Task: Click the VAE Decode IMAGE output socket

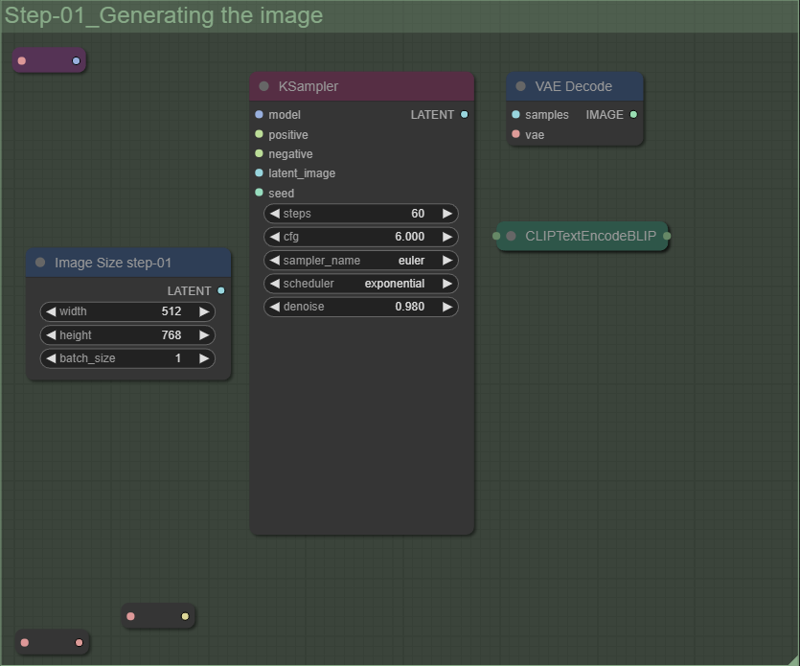Action: tap(633, 114)
